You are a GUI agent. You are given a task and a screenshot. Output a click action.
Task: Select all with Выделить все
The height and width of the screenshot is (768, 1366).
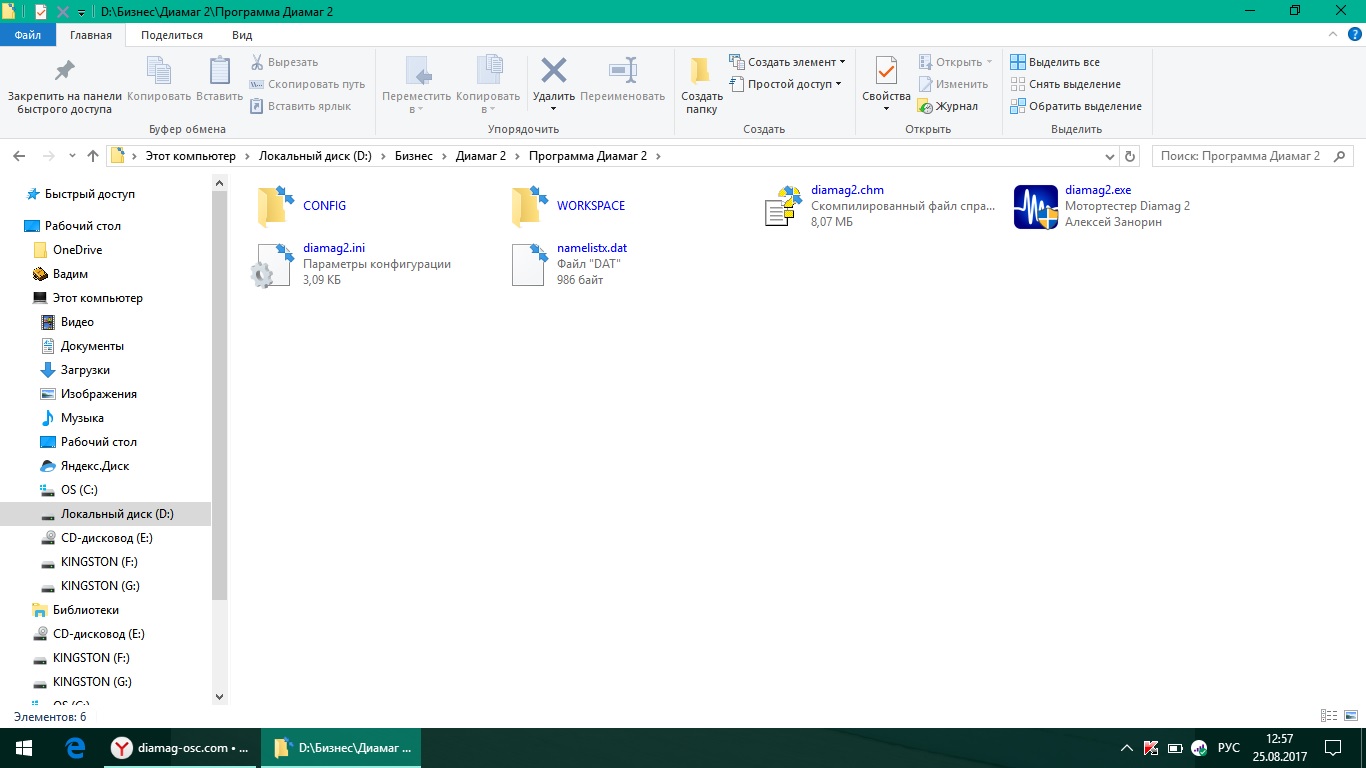tap(1055, 62)
